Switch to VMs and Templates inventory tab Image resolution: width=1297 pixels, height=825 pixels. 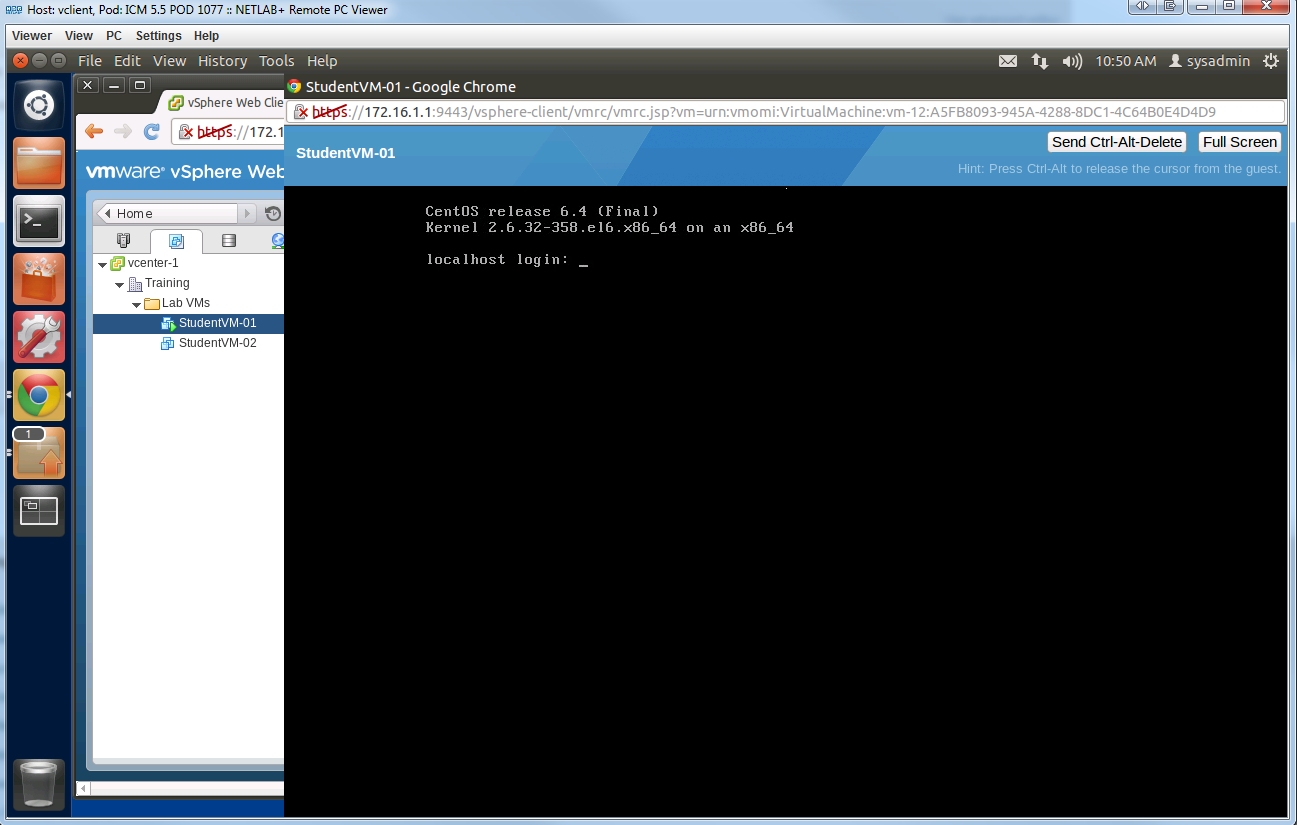176,241
